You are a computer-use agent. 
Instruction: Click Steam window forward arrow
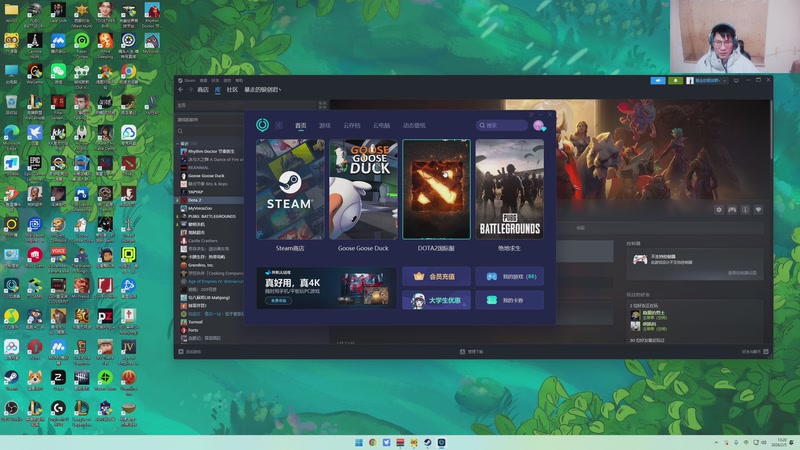point(190,89)
